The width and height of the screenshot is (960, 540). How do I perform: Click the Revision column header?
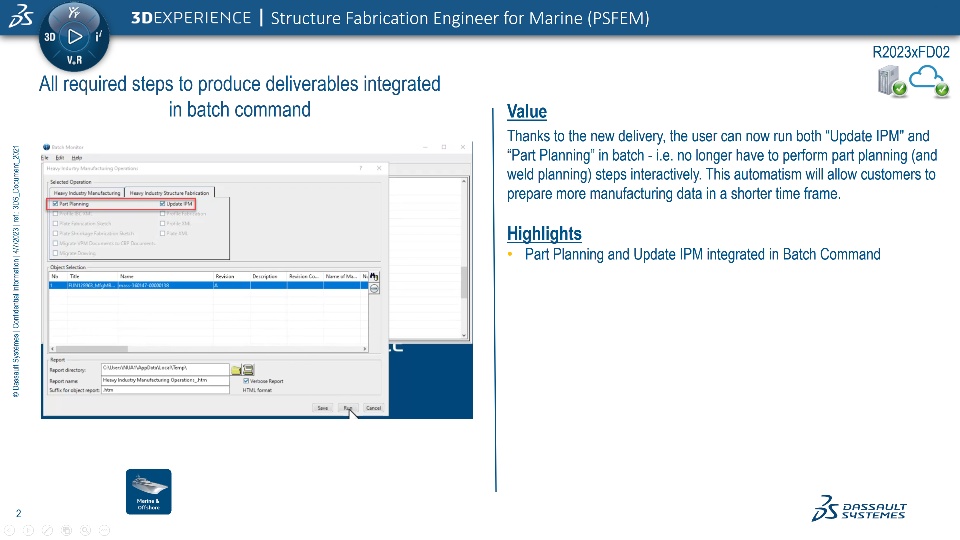(x=231, y=277)
